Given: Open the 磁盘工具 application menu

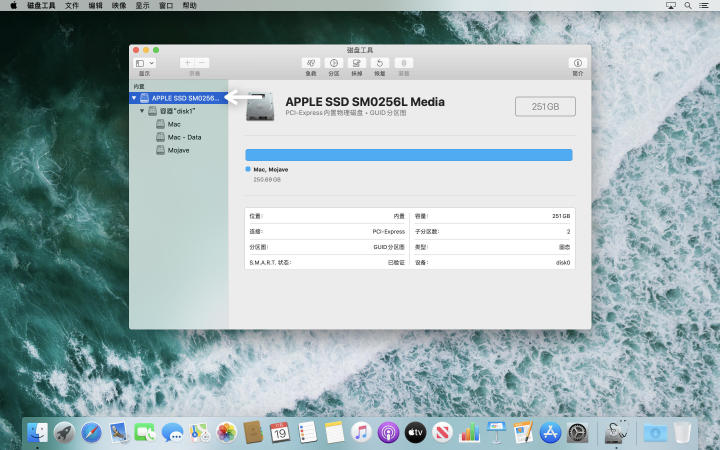Looking at the screenshot, I should coord(41,6).
